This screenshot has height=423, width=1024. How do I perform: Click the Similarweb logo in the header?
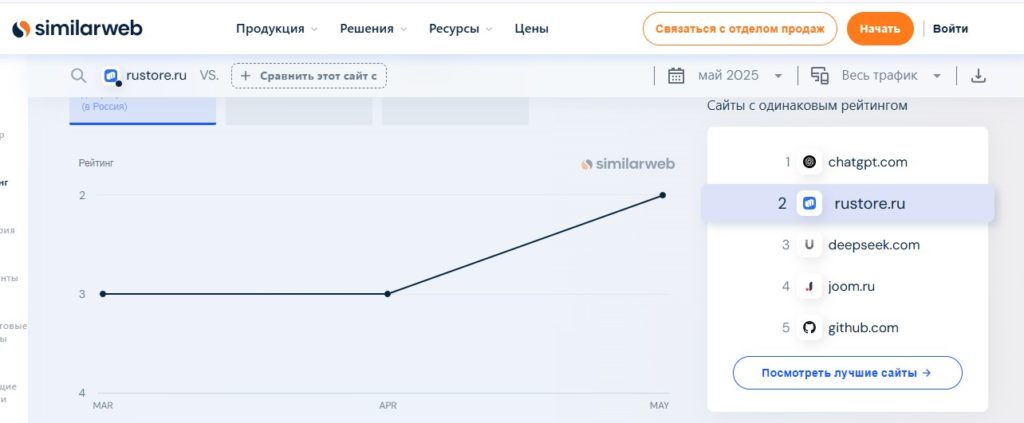(77, 29)
